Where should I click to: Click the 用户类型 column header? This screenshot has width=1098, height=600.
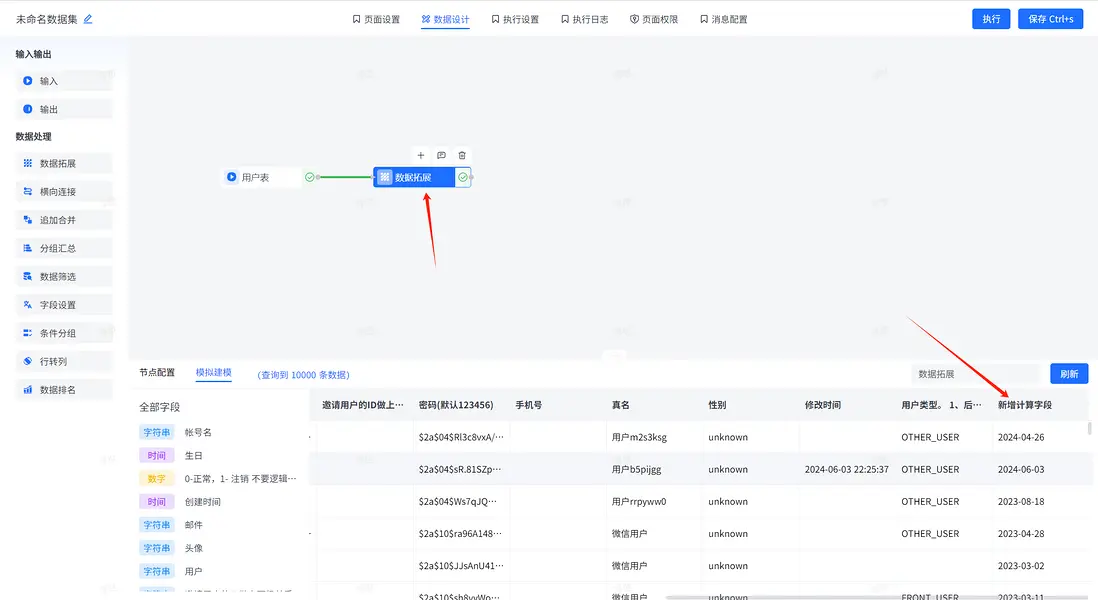pyautogui.click(x=941, y=405)
